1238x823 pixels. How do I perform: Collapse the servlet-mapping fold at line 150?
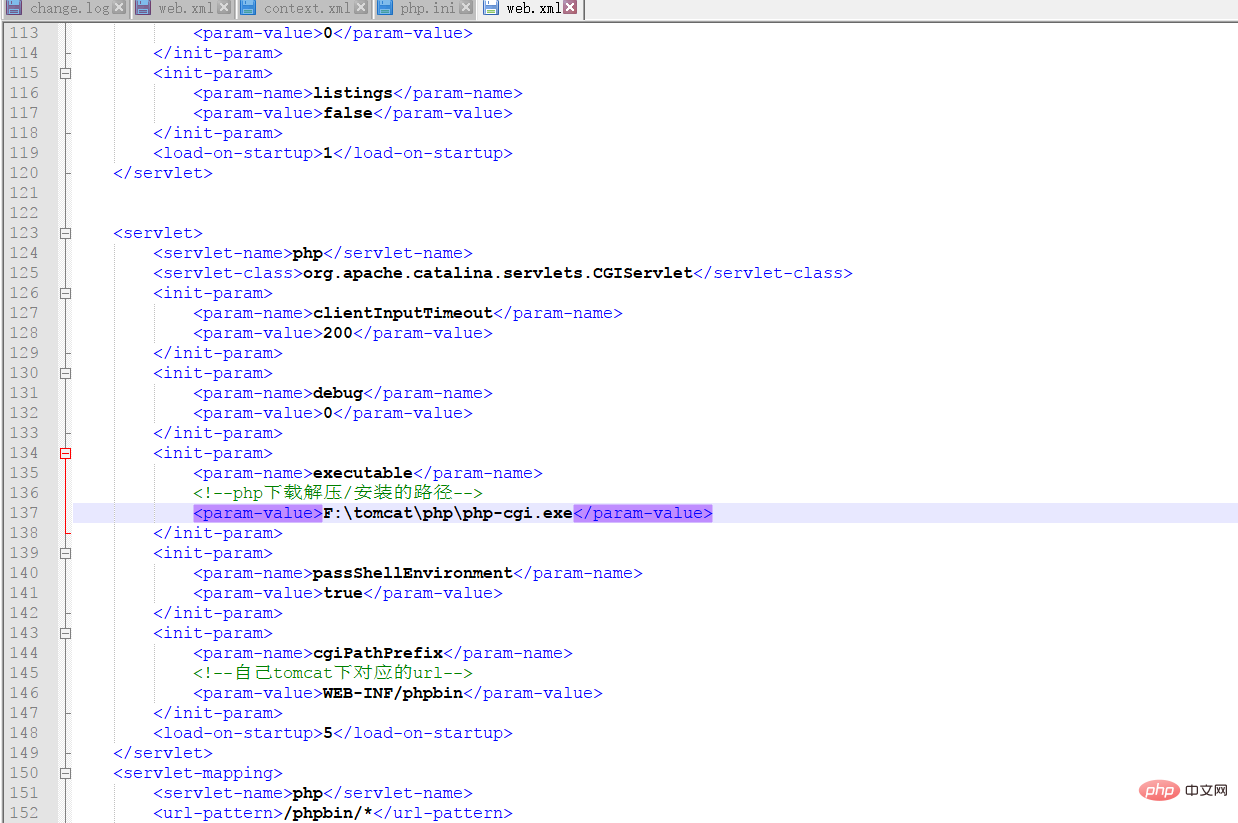point(66,773)
